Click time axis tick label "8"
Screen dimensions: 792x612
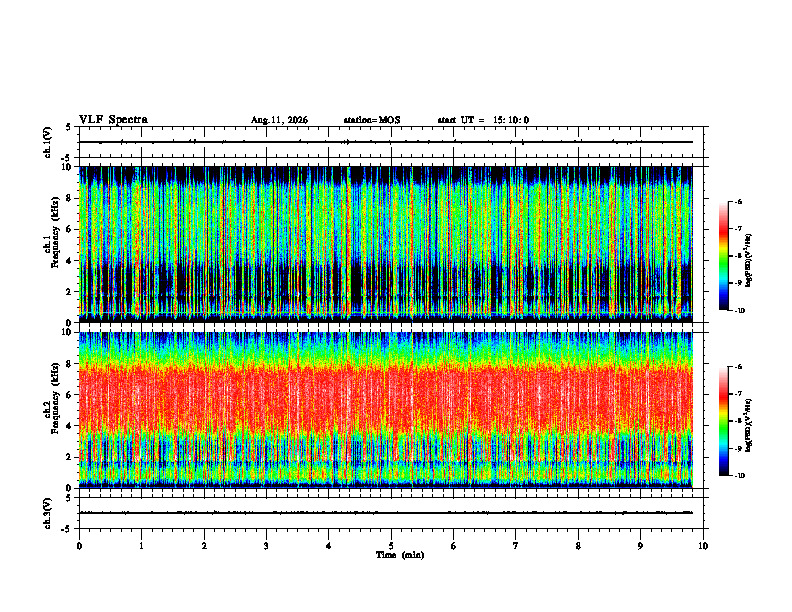(x=578, y=546)
